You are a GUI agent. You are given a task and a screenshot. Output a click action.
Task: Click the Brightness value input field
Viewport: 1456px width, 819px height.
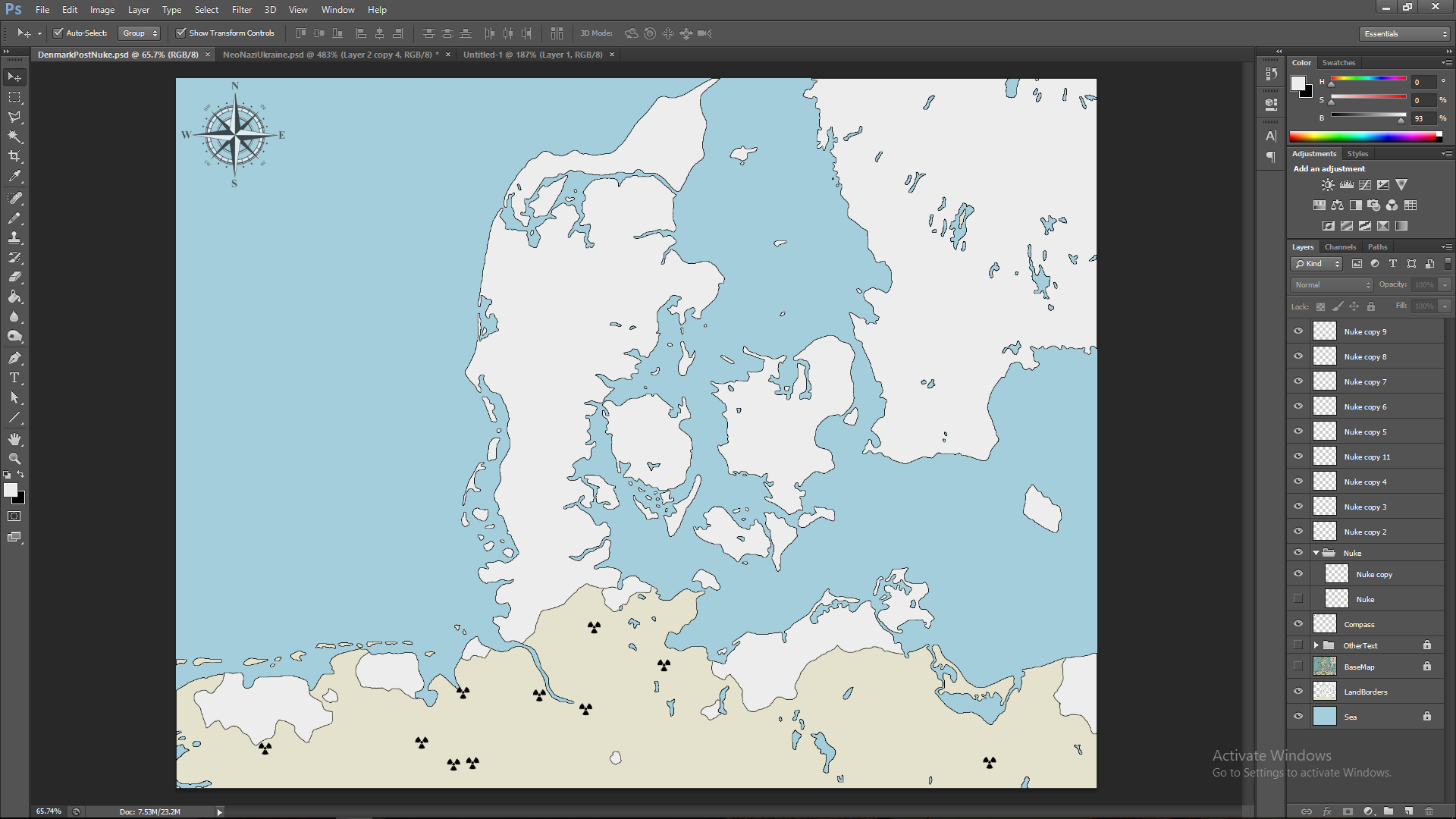coord(1423,119)
